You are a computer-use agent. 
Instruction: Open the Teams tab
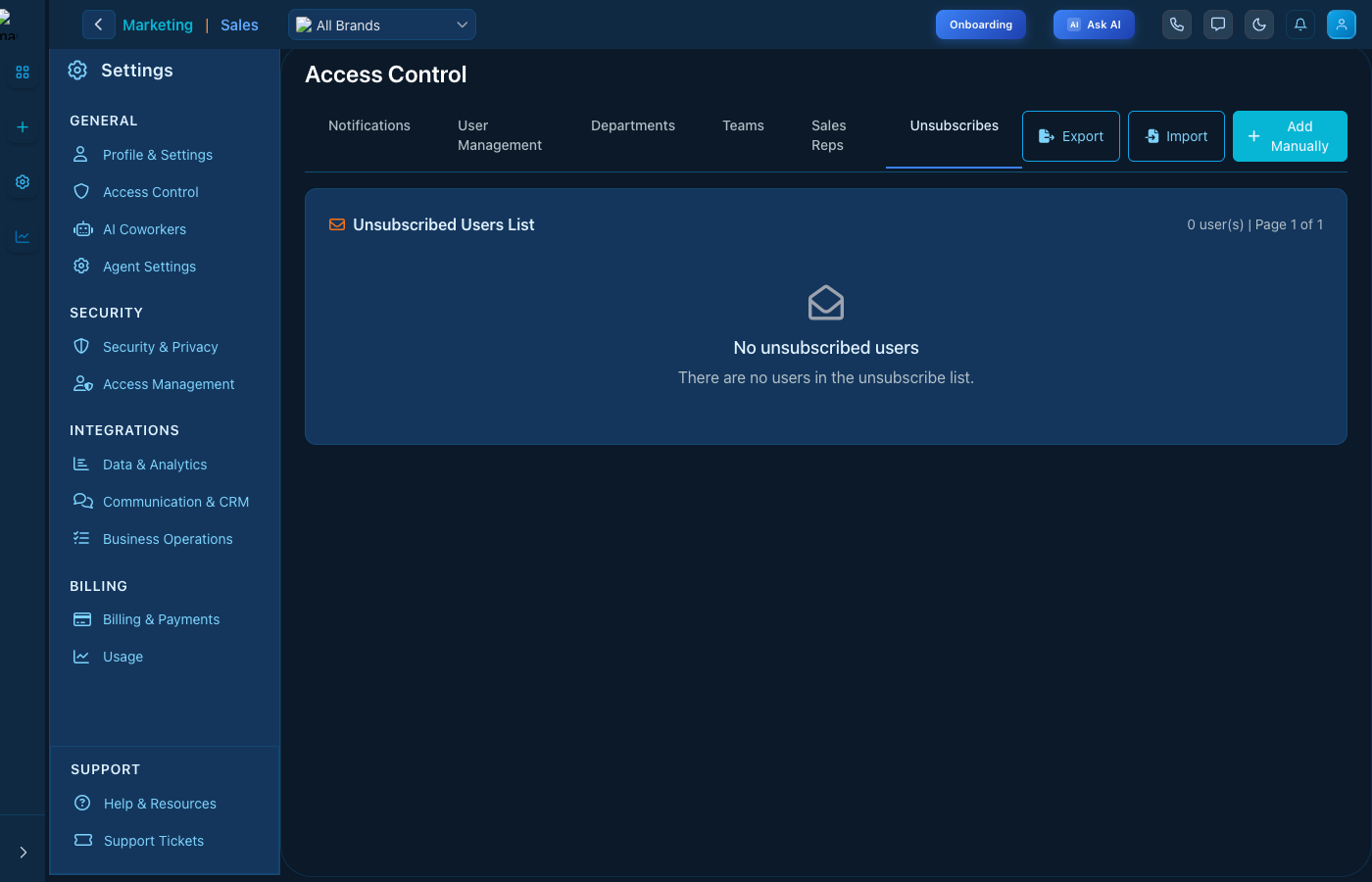[x=743, y=125]
